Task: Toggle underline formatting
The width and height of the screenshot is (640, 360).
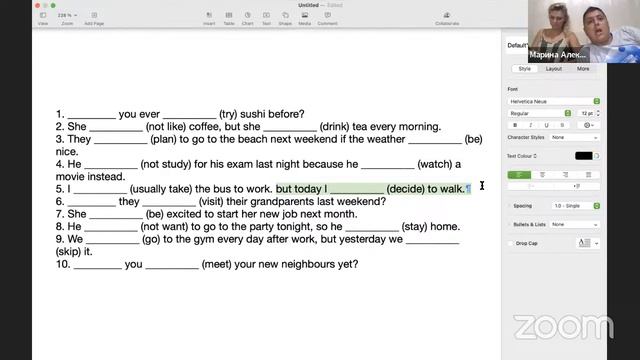Action: (547, 125)
